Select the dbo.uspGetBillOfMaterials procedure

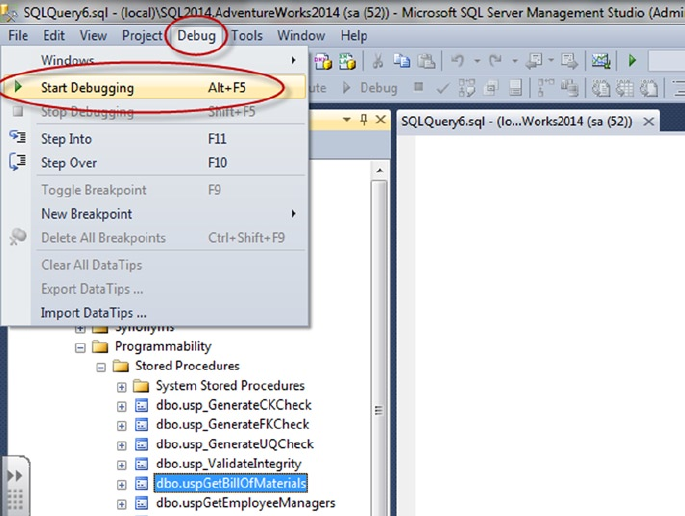pos(231,484)
